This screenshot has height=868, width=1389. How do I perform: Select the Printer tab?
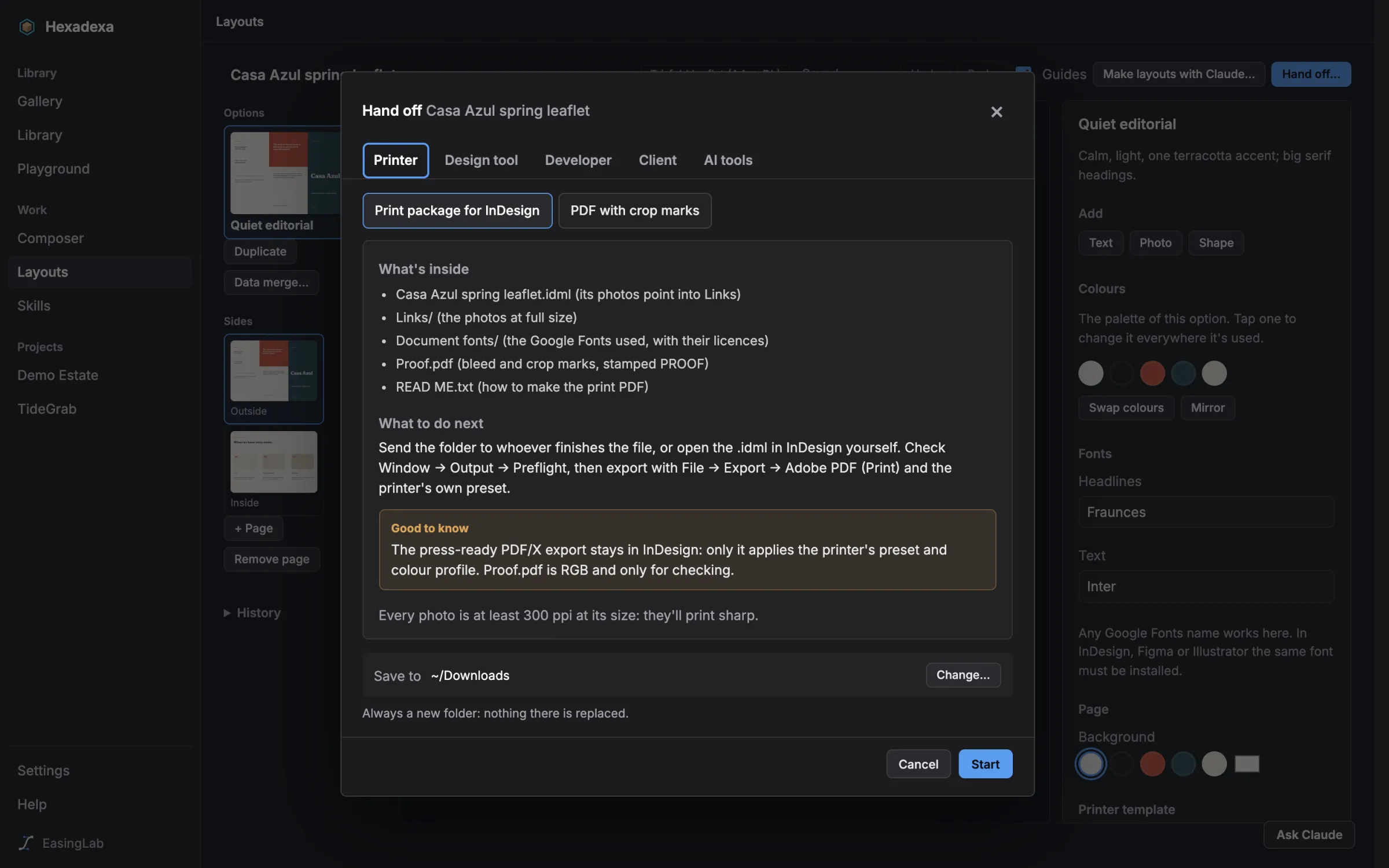click(395, 160)
